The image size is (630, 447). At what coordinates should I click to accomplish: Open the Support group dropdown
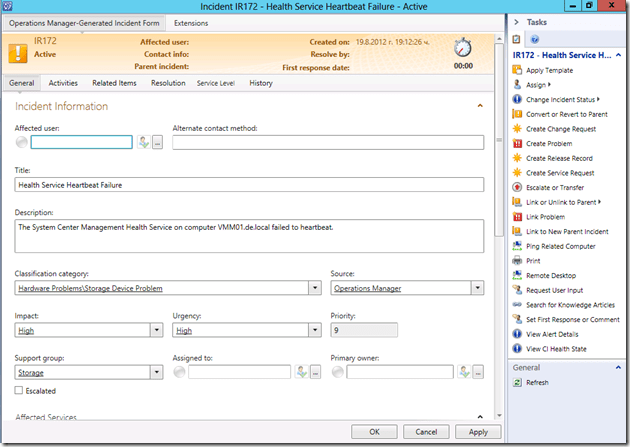coord(156,372)
